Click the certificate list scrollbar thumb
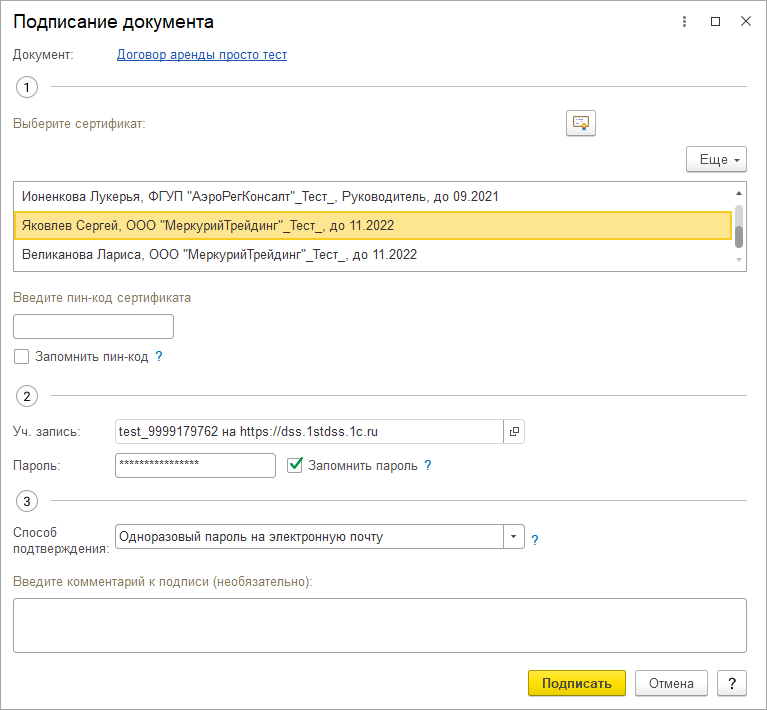Screen dimensions: 767x710 [739, 235]
